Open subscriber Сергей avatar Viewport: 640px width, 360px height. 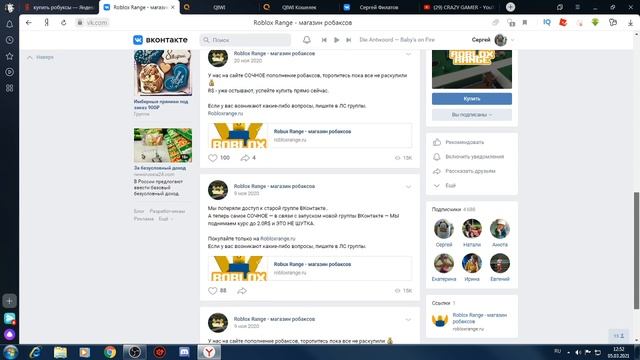(x=444, y=229)
